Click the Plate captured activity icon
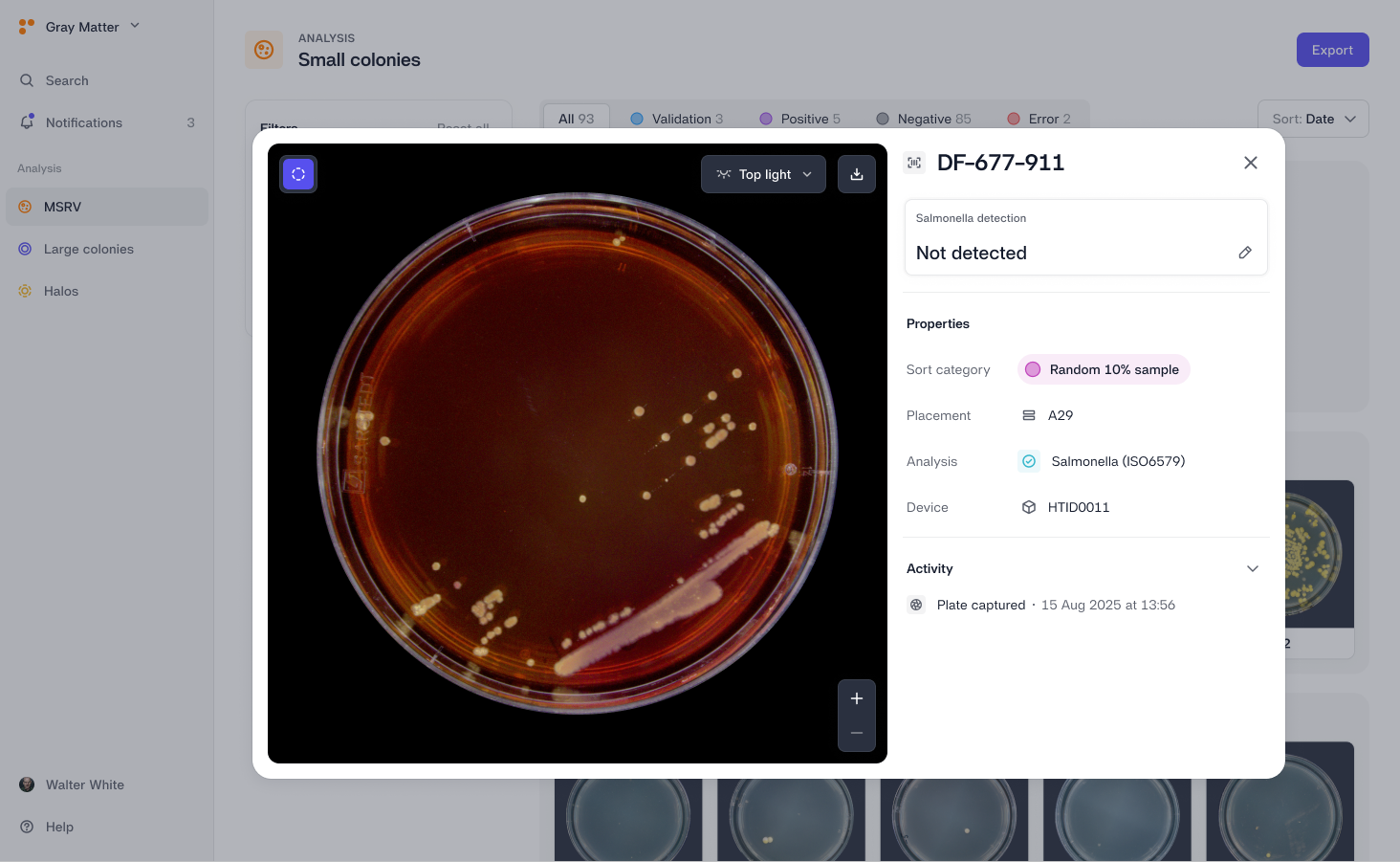The width and height of the screenshot is (1400, 862). [x=916, y=605]
